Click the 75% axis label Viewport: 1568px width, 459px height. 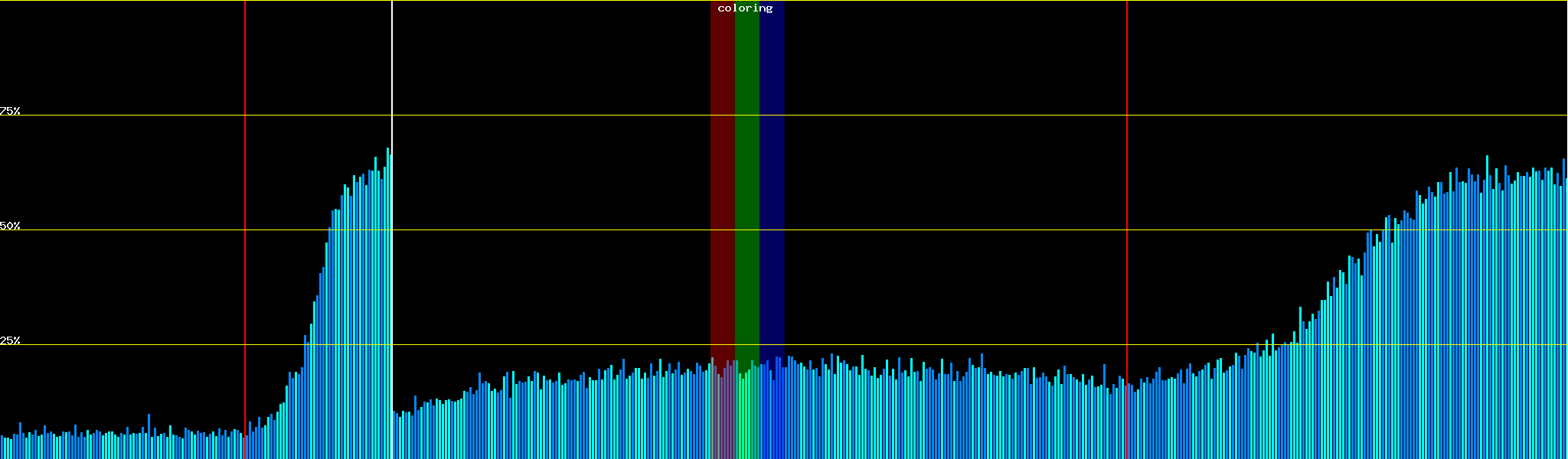click(x=10, y=111)
